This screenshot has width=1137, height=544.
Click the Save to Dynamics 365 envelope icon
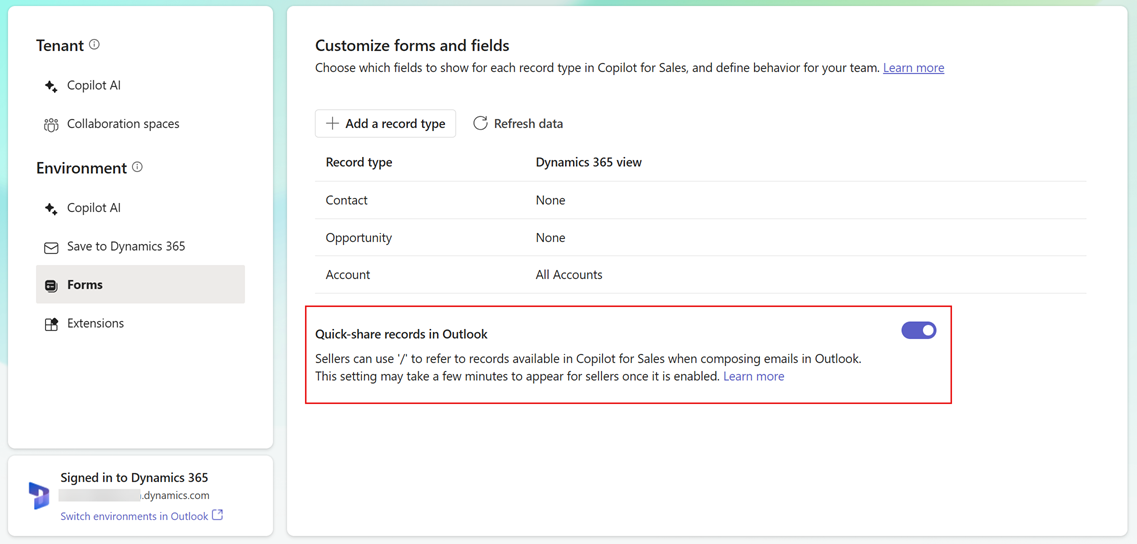[x=51, y=247]
